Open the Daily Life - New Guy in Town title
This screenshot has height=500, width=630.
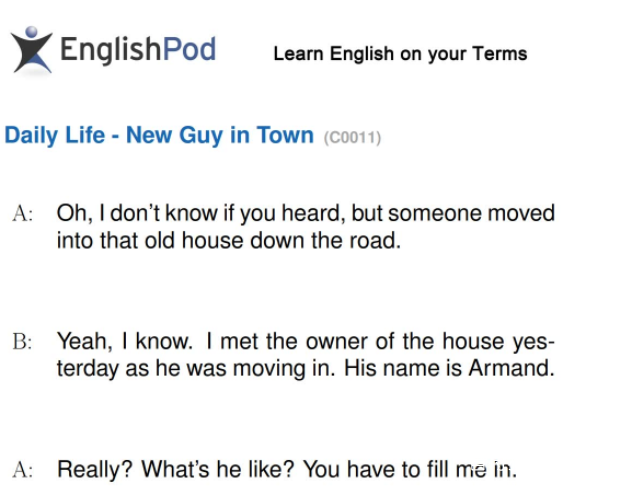pos(159,135)
